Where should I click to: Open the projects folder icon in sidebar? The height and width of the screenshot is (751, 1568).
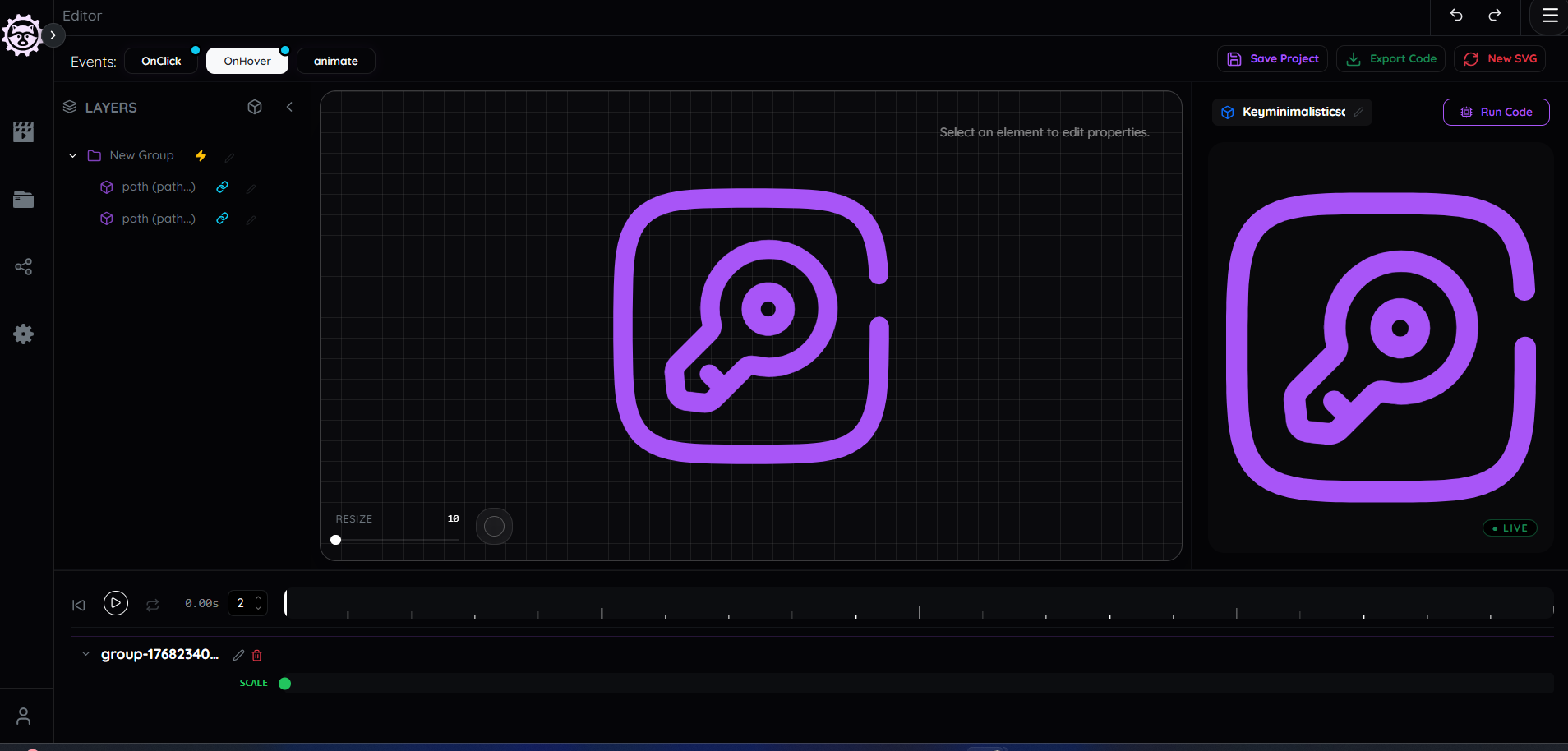pos(24,199)
